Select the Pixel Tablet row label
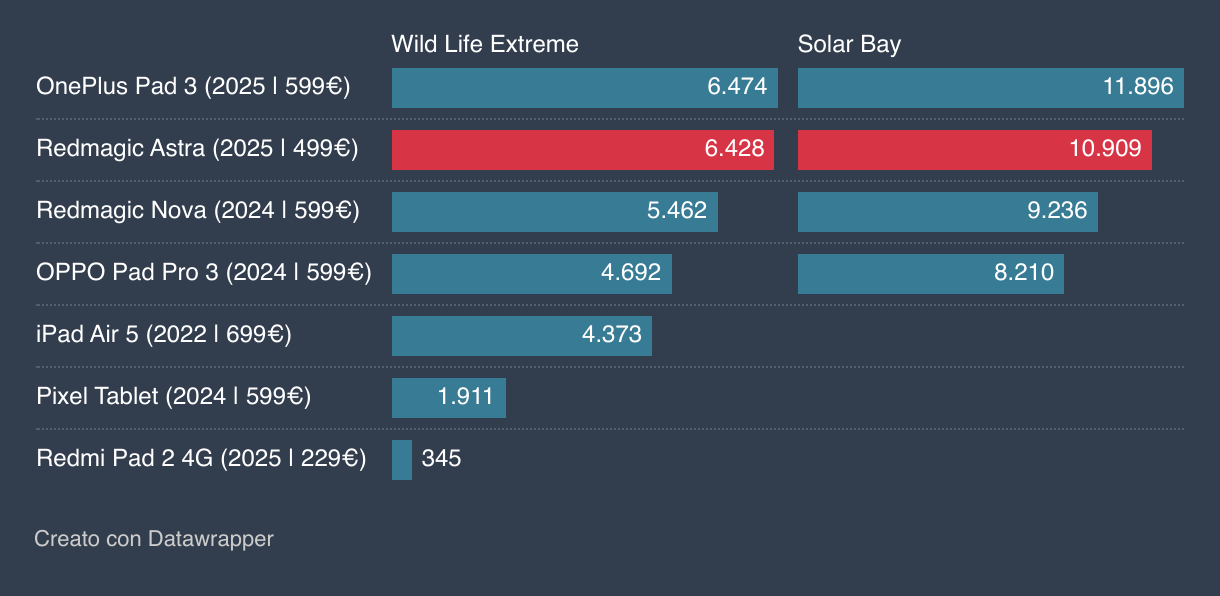 click(174, 397)
